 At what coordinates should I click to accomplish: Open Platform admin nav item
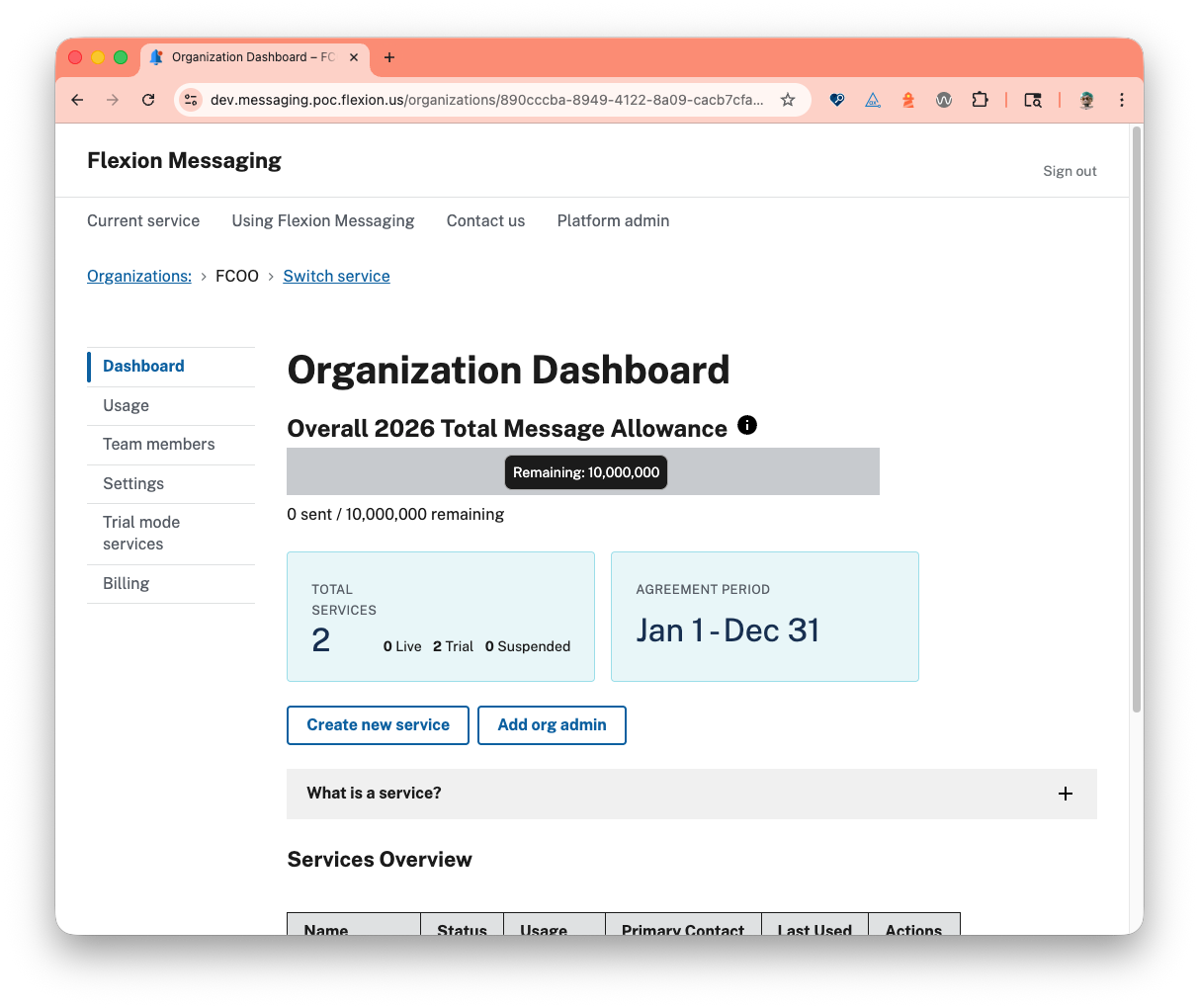click(x=613, y=220)
